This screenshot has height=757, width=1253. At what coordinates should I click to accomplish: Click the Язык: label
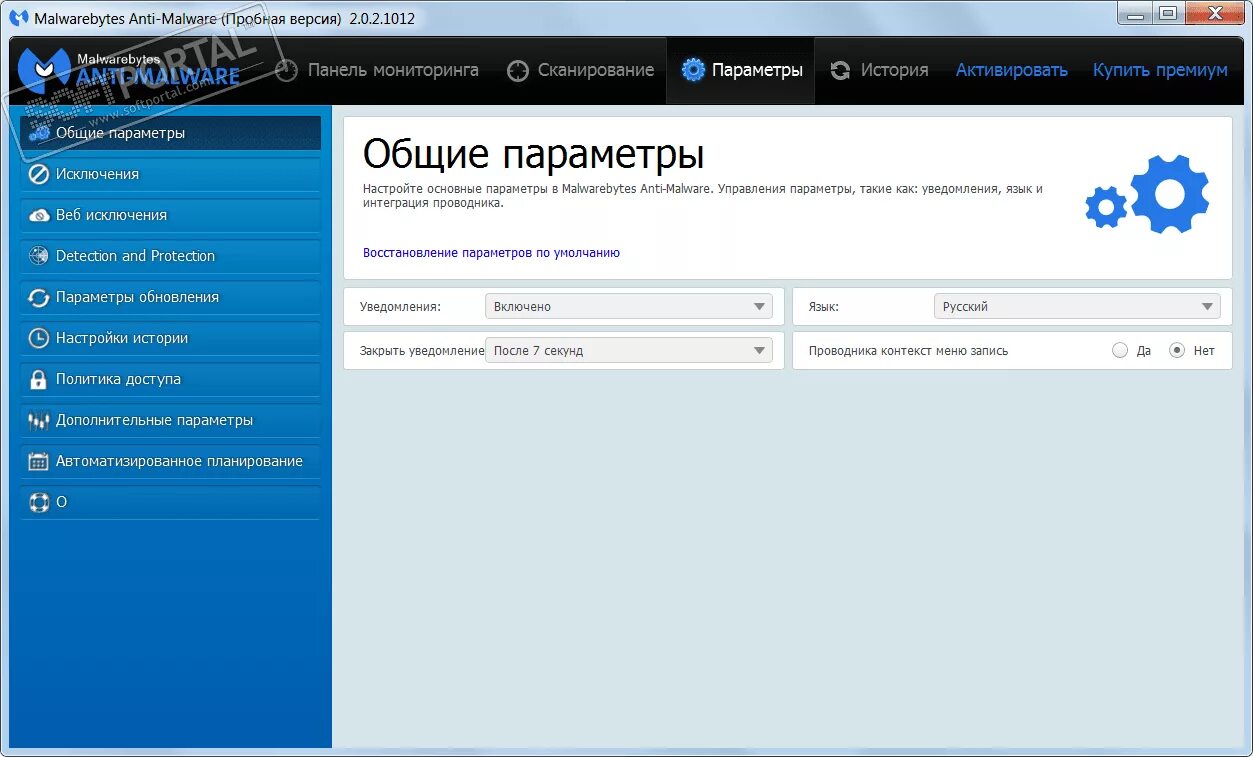tap(823, 307)
